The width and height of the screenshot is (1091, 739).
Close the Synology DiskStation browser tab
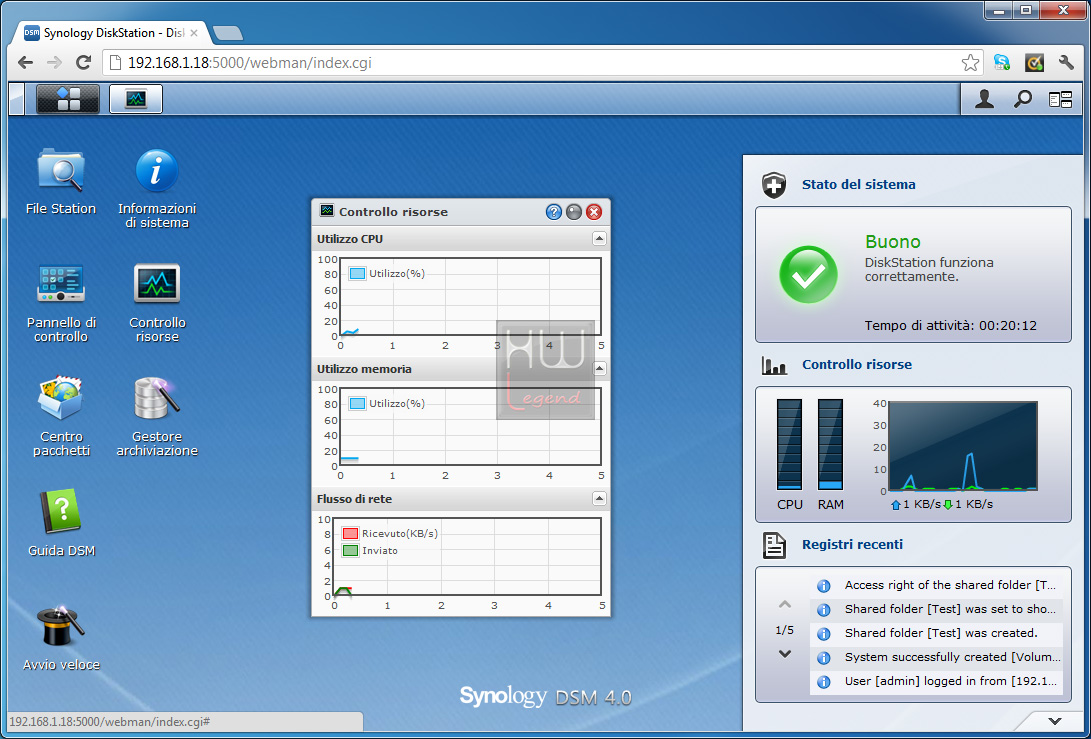pos(194,33)
